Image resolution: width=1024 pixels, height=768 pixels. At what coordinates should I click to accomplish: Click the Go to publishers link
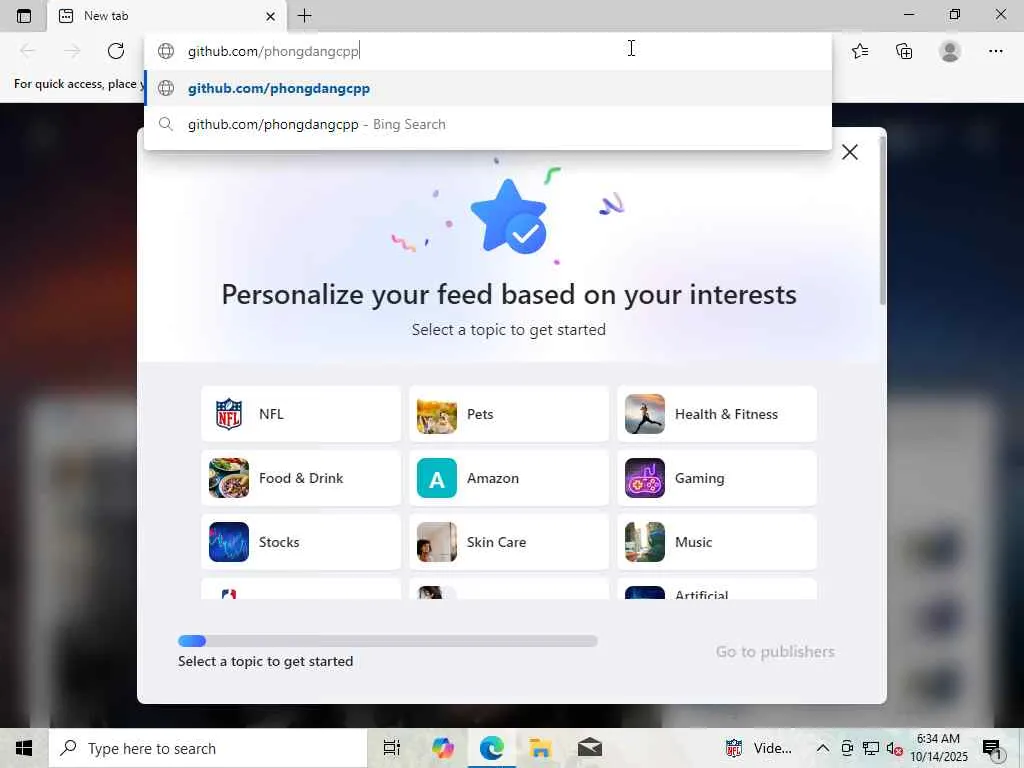(775, 652)
